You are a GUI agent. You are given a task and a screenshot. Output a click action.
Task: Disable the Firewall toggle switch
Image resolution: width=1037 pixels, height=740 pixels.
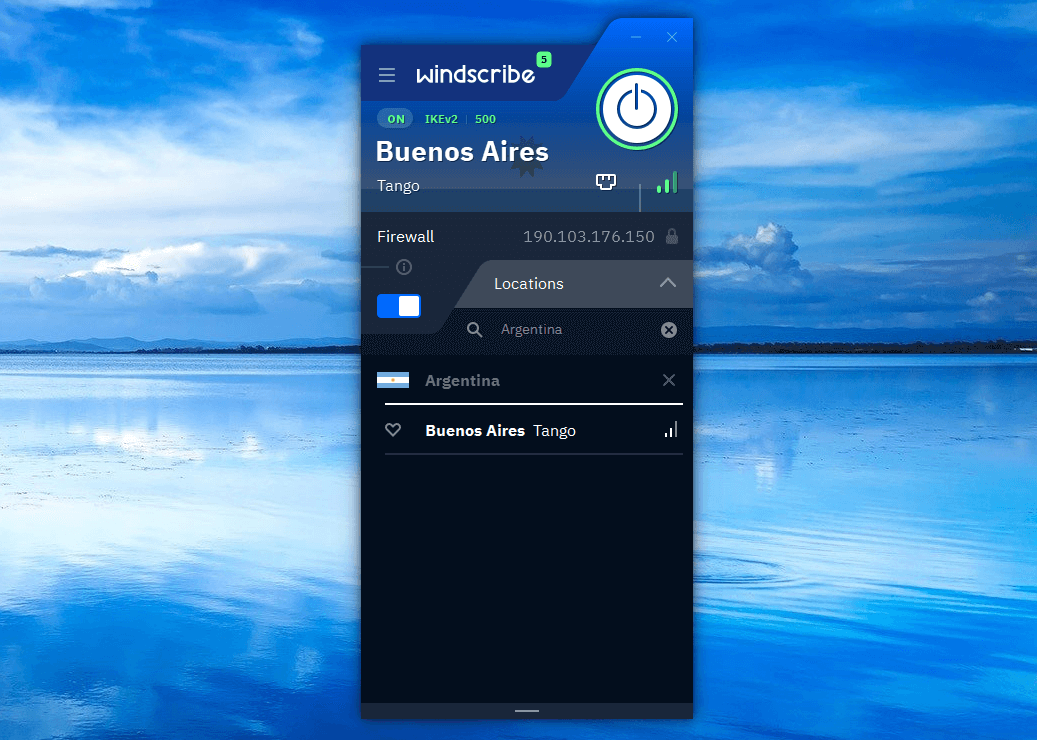(x=399, y=306)
